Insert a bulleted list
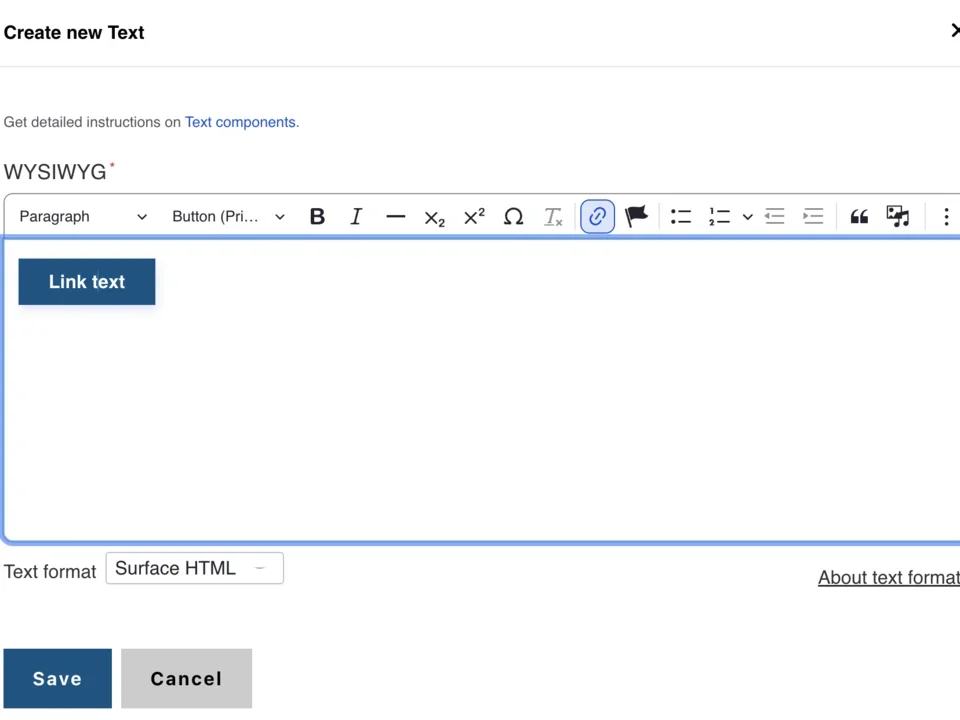 (680, 216)
